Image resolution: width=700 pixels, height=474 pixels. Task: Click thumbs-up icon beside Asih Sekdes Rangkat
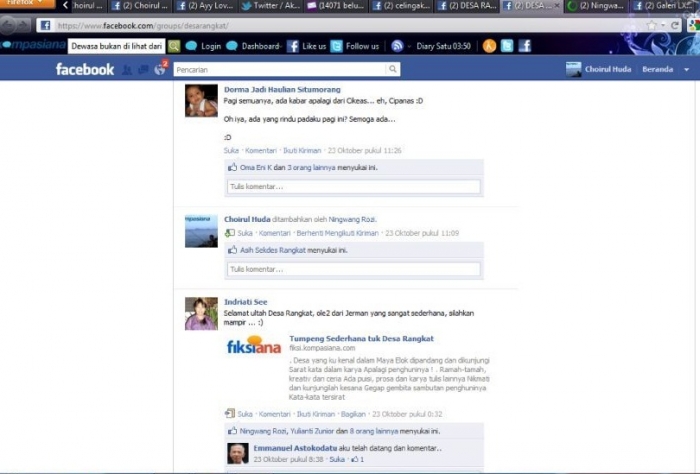232,250
